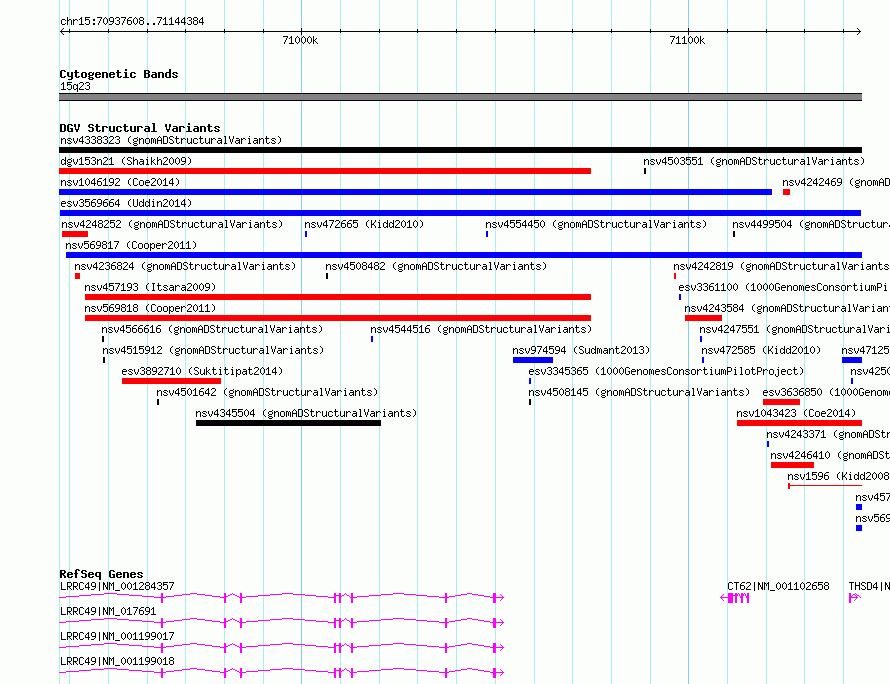Click the nsv4508145 variant label
890x684 pixels.
(639, 392)
